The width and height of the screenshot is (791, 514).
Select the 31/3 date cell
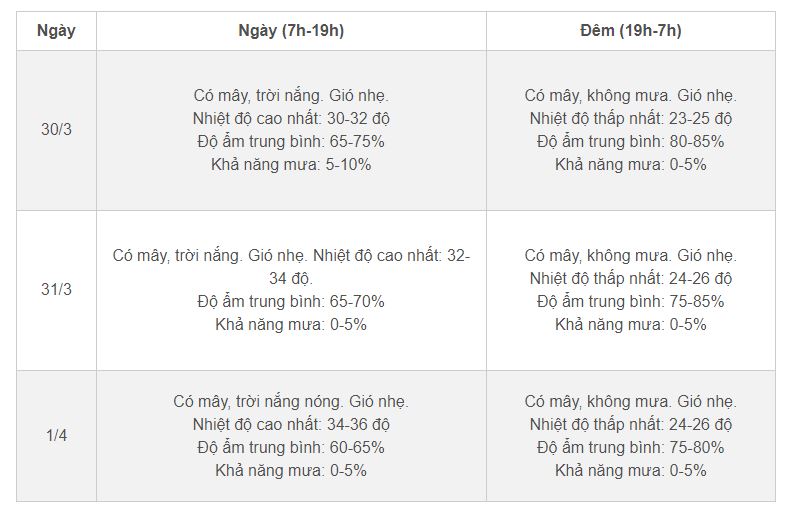tap(56, 289)
